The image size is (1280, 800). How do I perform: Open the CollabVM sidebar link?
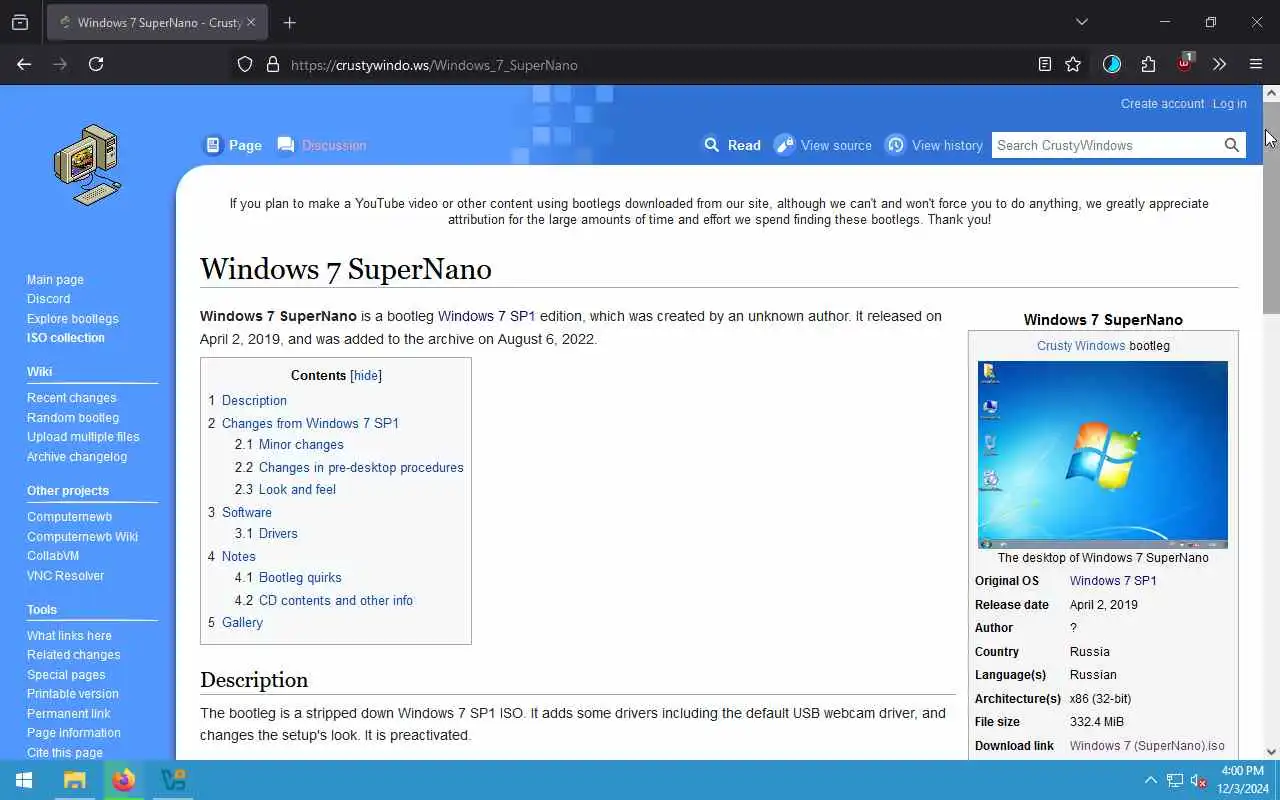52,556
